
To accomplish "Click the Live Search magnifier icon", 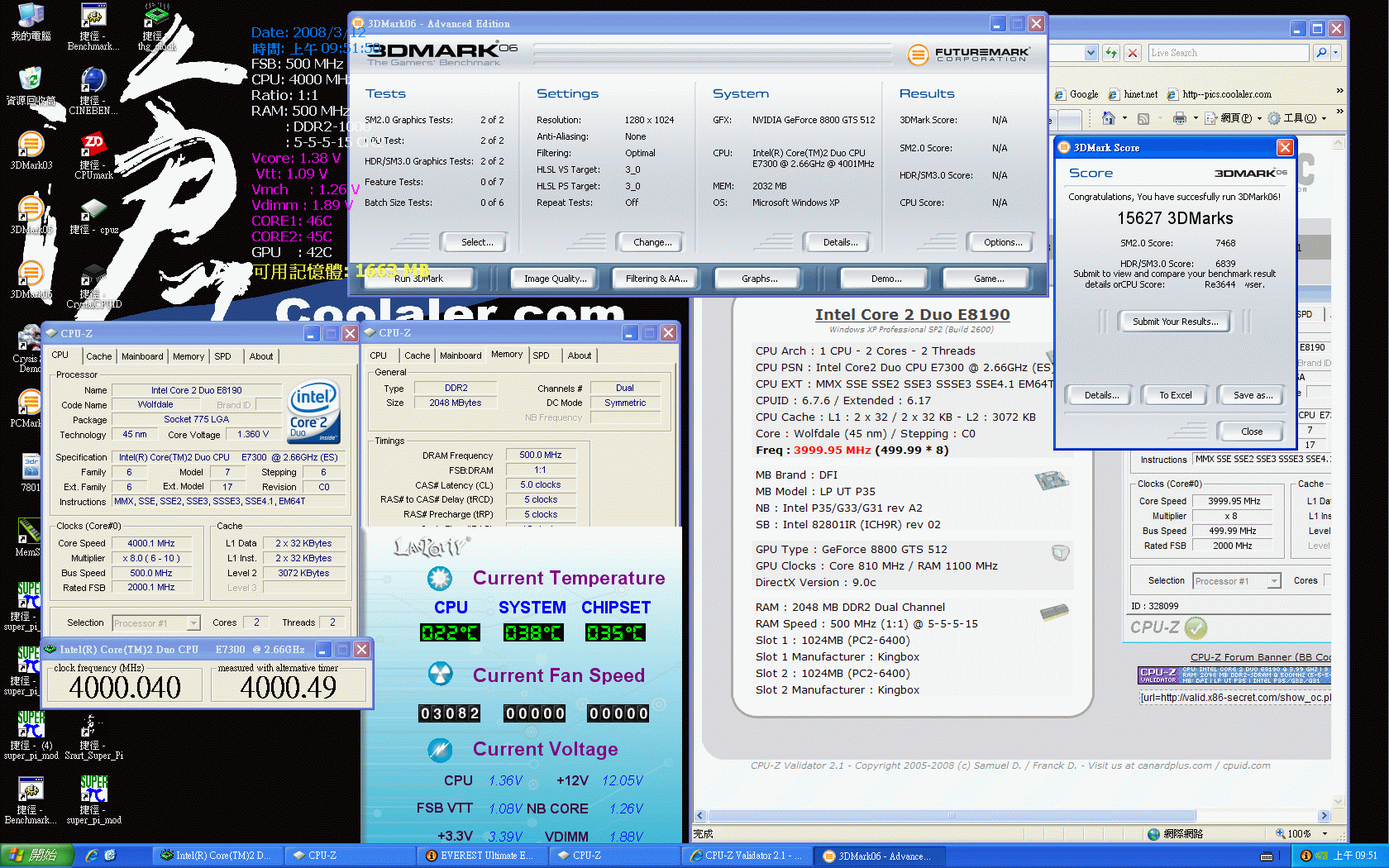I will coord(1320,53).
